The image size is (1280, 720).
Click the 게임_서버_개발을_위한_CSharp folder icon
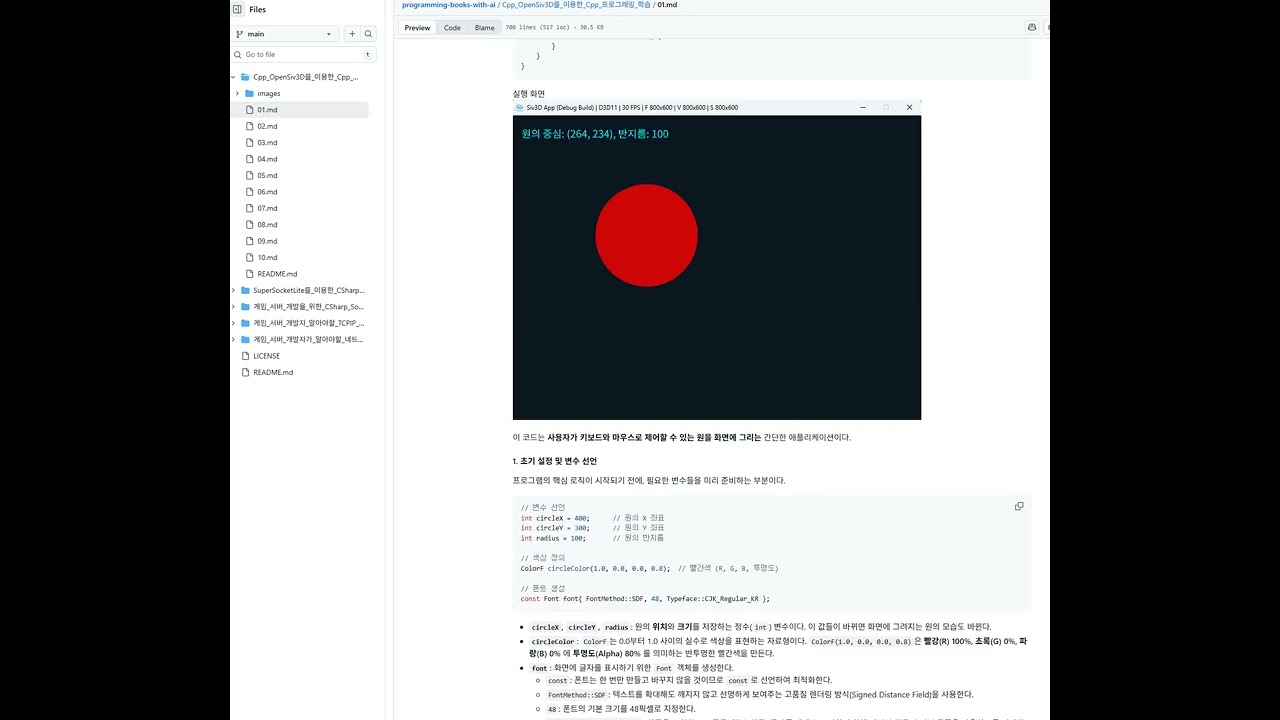(x=245, y=307)
